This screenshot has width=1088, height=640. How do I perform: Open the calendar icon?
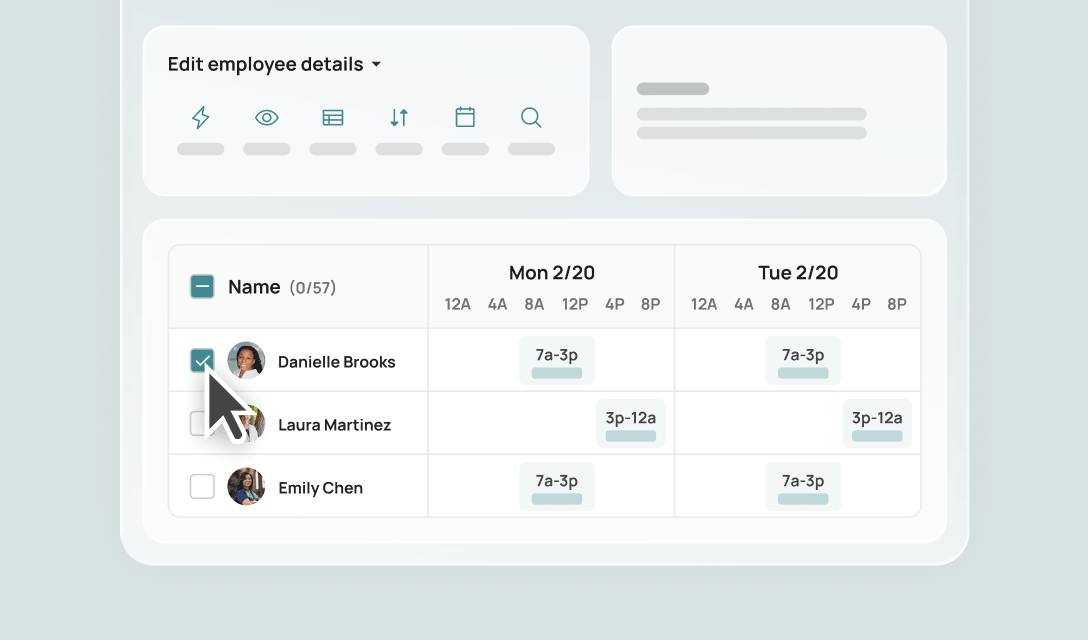tap(465, 117)
